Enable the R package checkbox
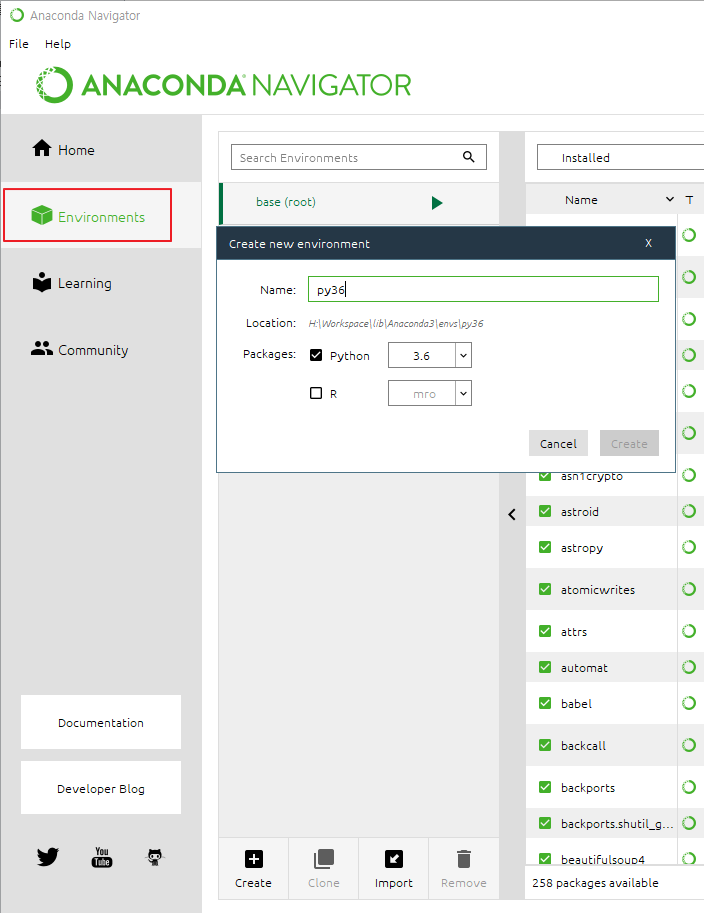 click(x=316, y=393)
